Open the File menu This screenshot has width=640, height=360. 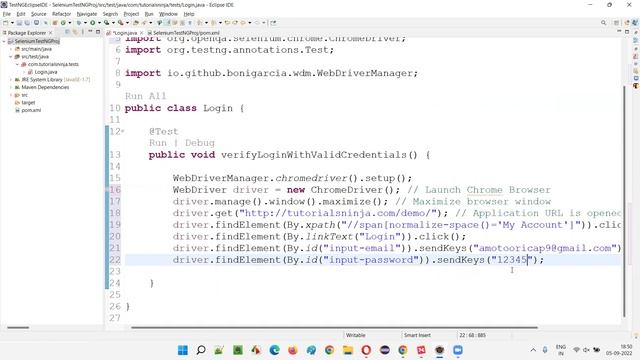click(x=7, y=14)
